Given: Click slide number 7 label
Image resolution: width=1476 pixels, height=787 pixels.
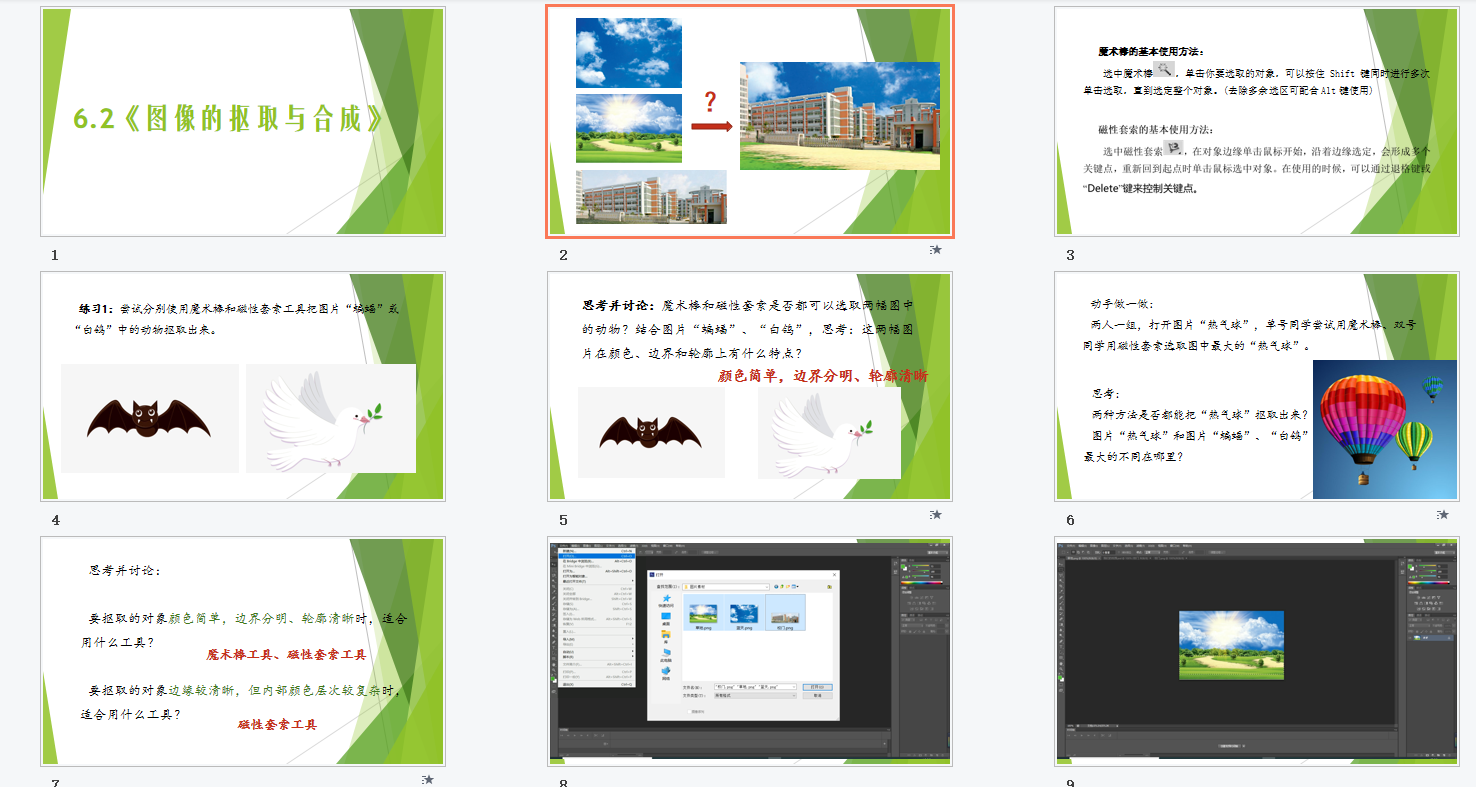Looking at the screenshot, I should pyautogui.click(x=56, y=782).
